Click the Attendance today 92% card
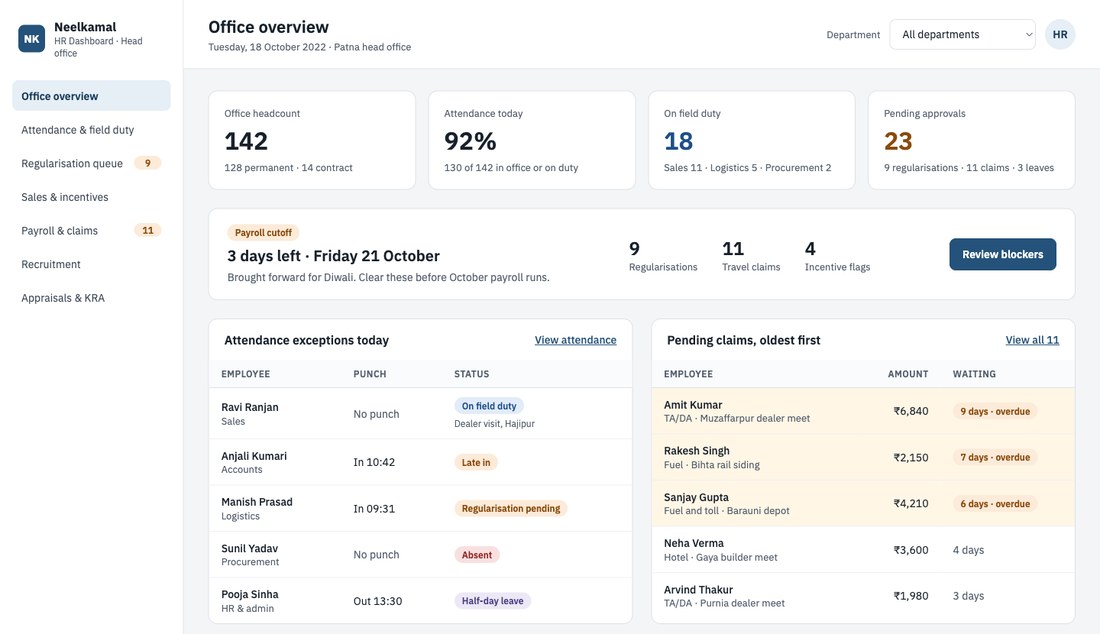This screenshot has width=1100, height=634. (532, 140)
